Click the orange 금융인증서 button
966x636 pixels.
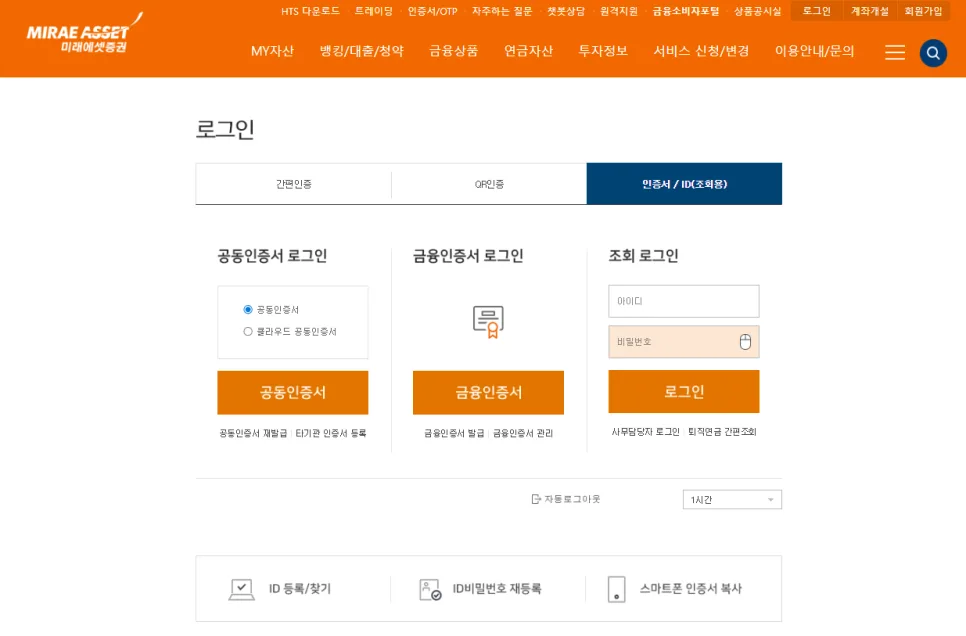489,393
